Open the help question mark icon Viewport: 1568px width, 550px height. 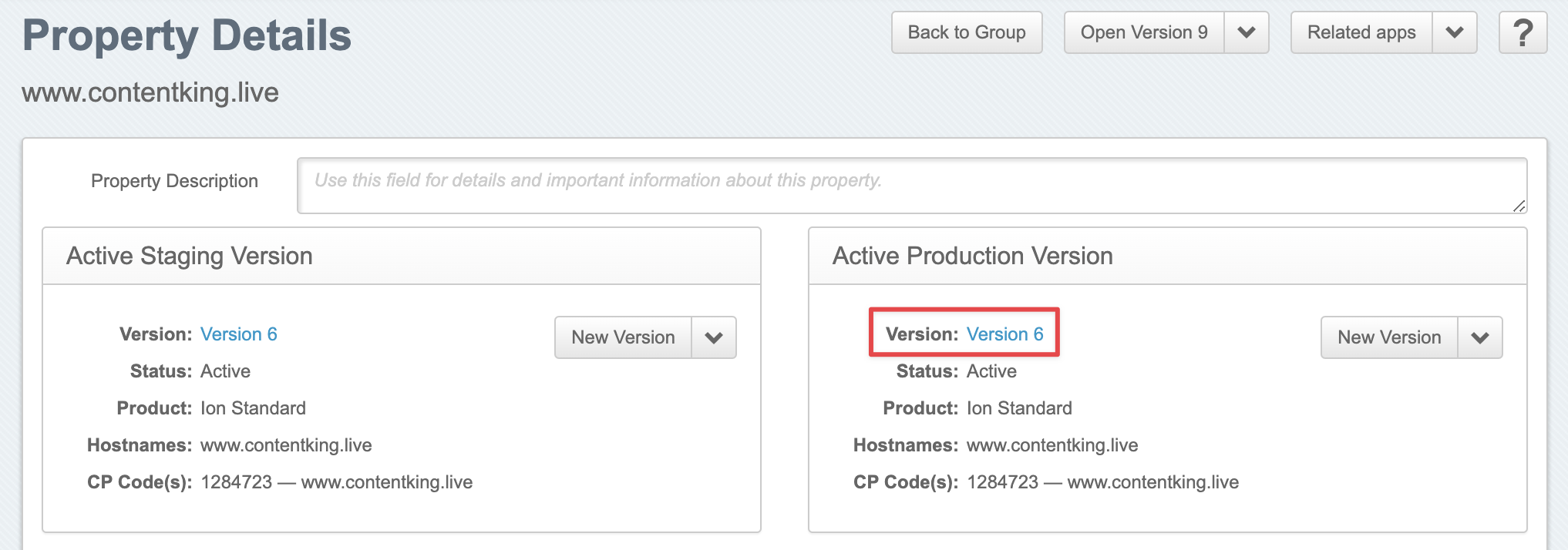click(x=1523, y=32)
